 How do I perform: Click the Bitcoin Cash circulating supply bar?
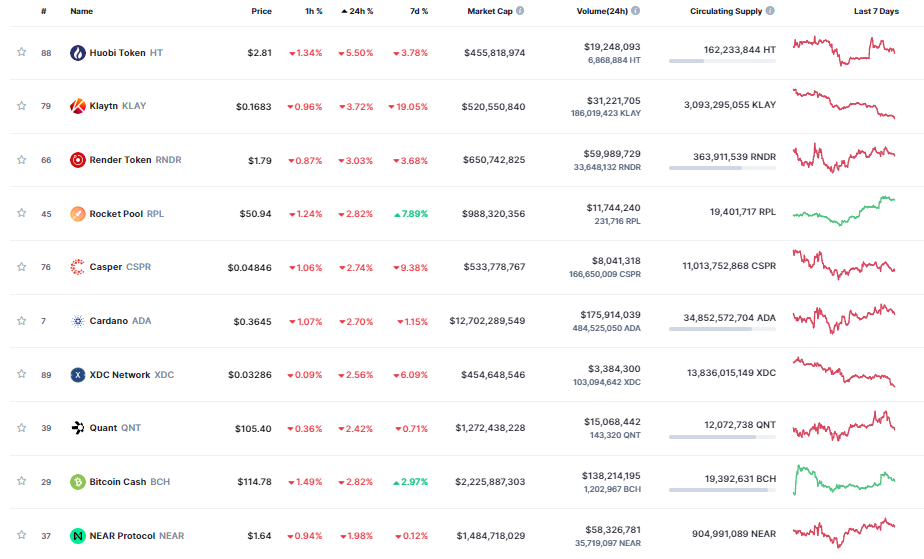point(719,490)
